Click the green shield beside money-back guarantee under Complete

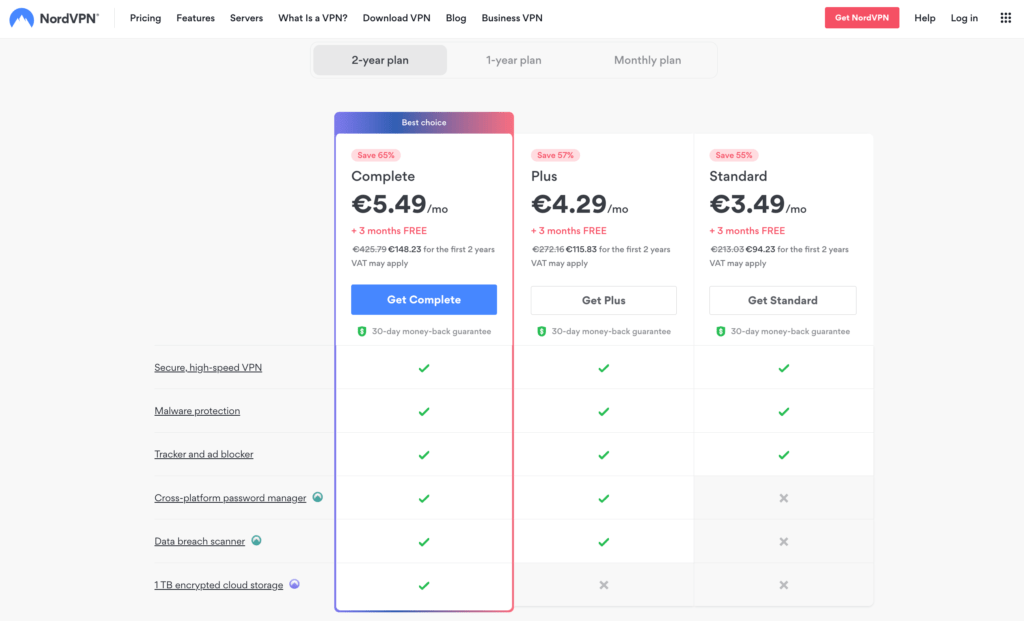[x=361, y=330]
